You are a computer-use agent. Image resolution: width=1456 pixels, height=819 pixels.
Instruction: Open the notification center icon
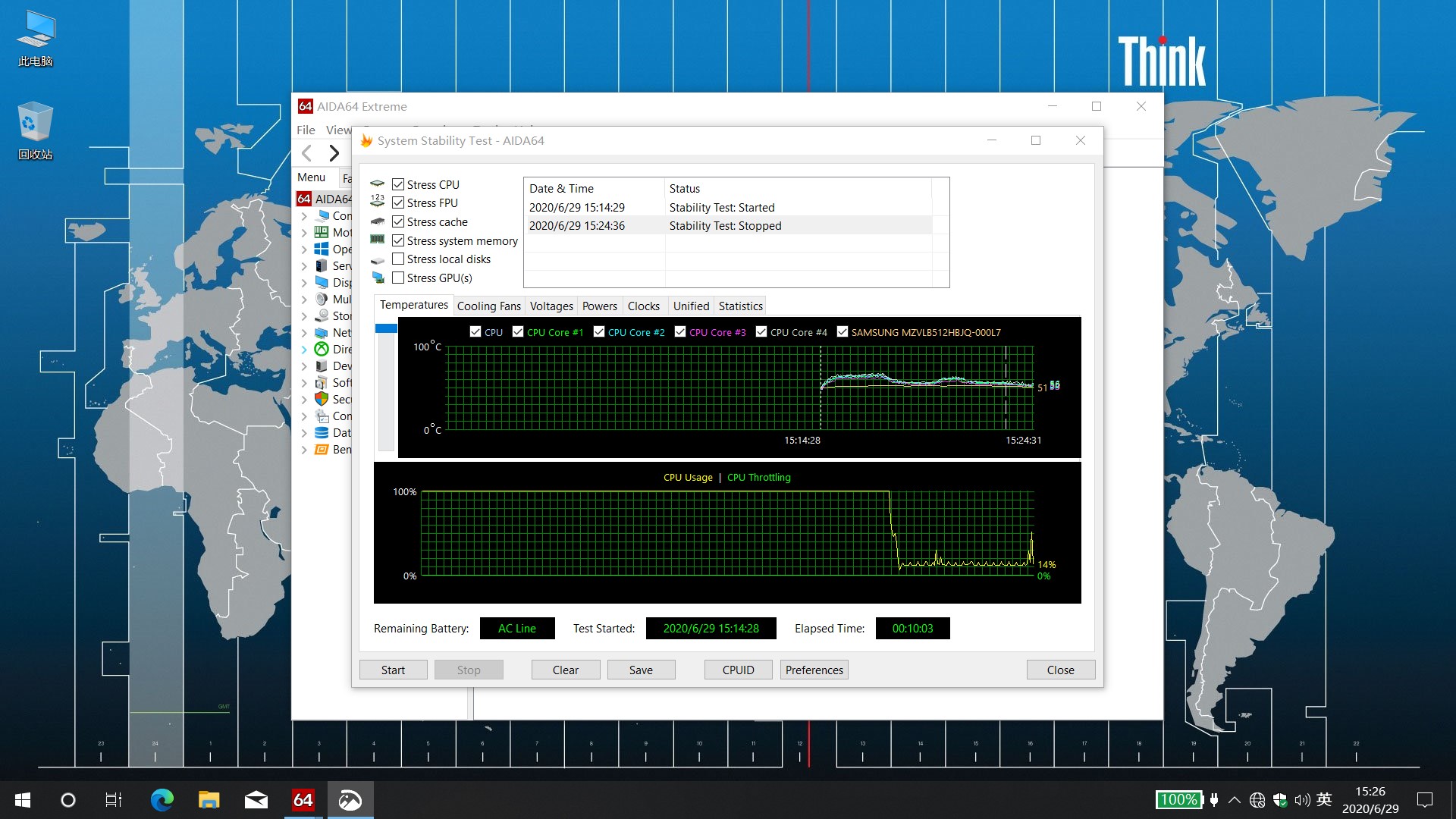click(1425, 800)
